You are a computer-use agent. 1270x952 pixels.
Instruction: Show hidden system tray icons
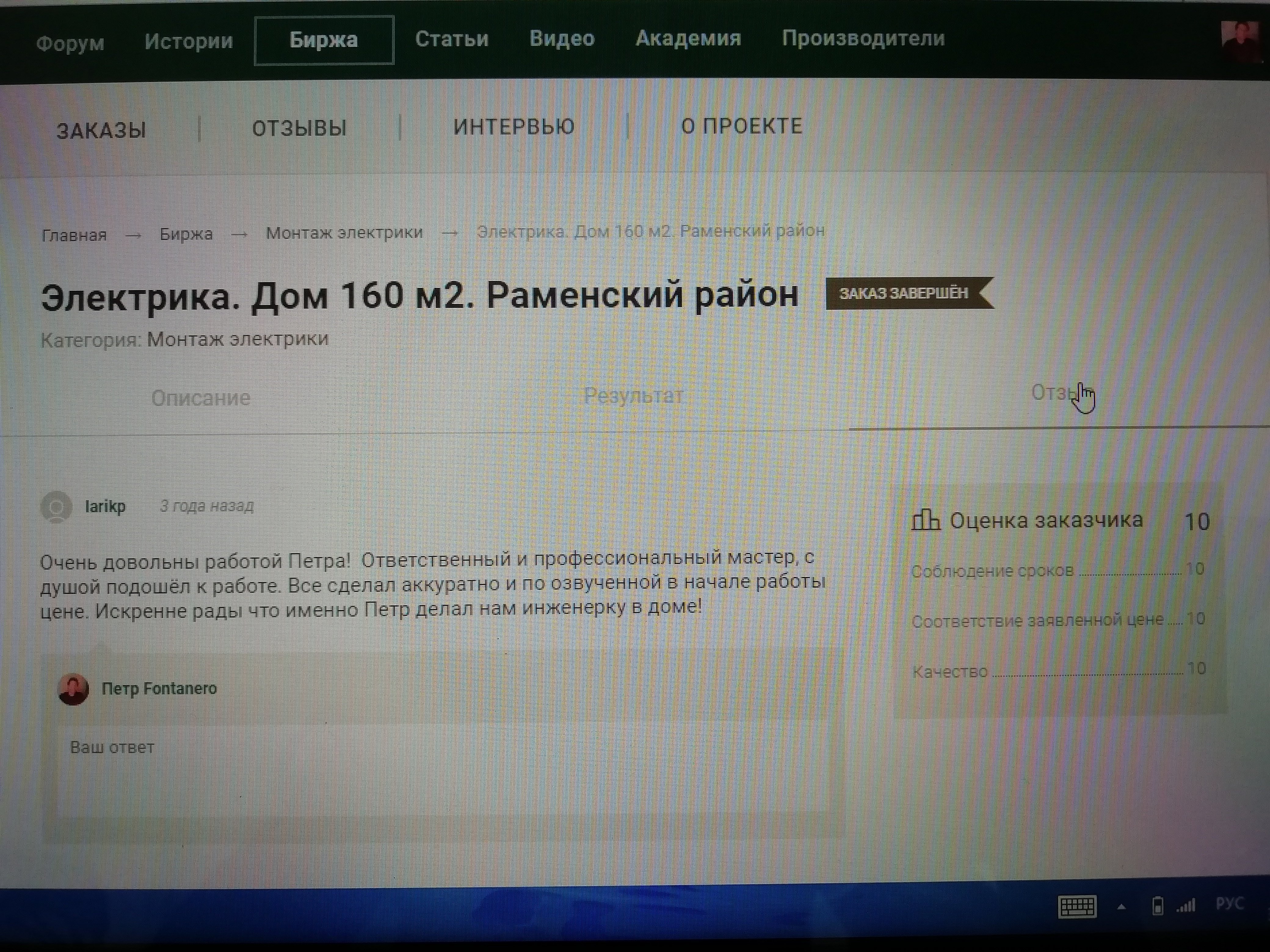coord(1121,907)
